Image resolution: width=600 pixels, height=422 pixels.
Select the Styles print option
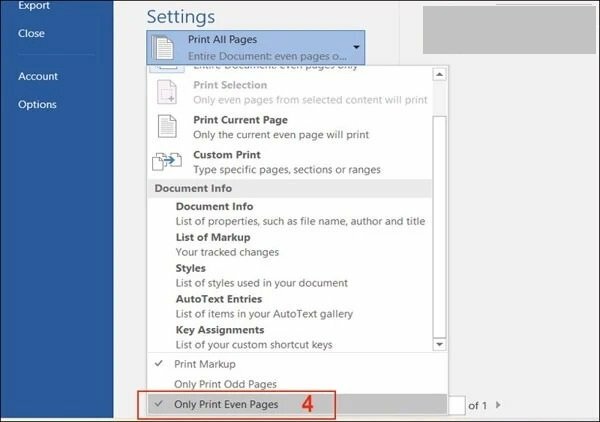tap(190, 268)
